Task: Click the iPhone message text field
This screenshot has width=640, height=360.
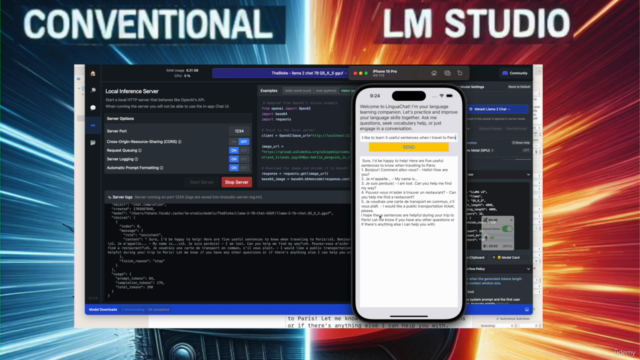Action: [409, 138]
